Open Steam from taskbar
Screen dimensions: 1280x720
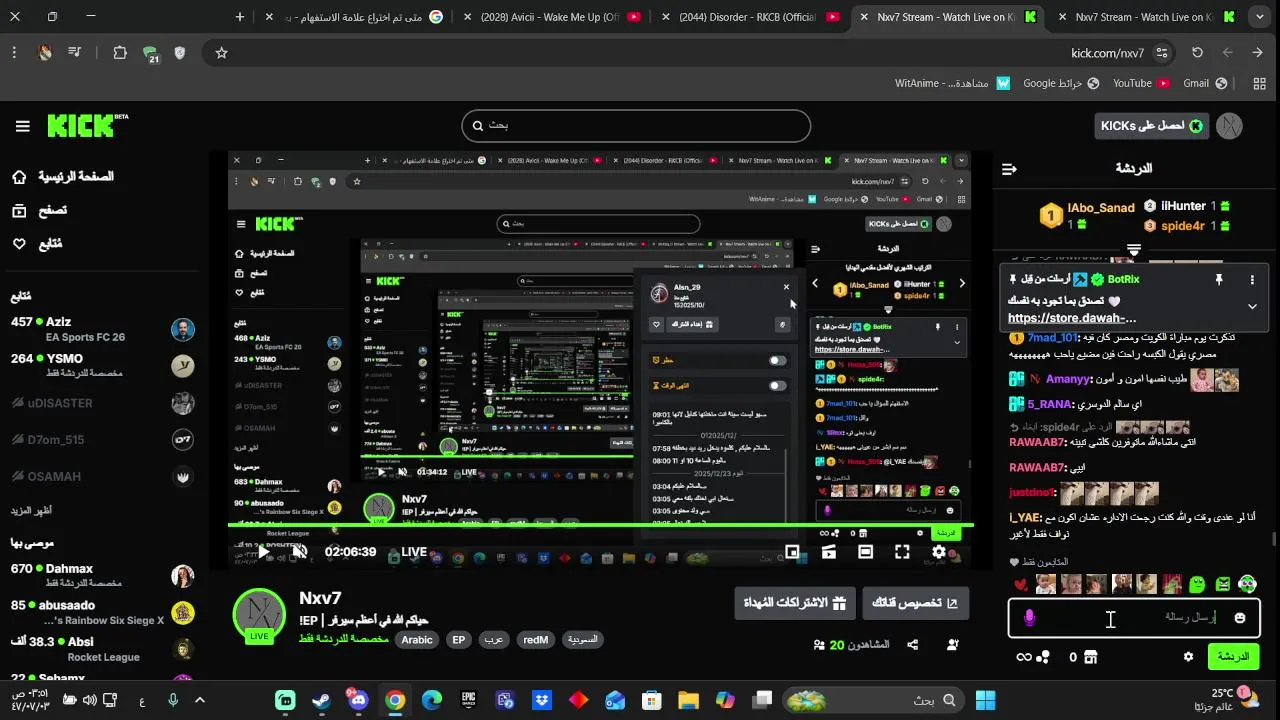coord(322,700)
